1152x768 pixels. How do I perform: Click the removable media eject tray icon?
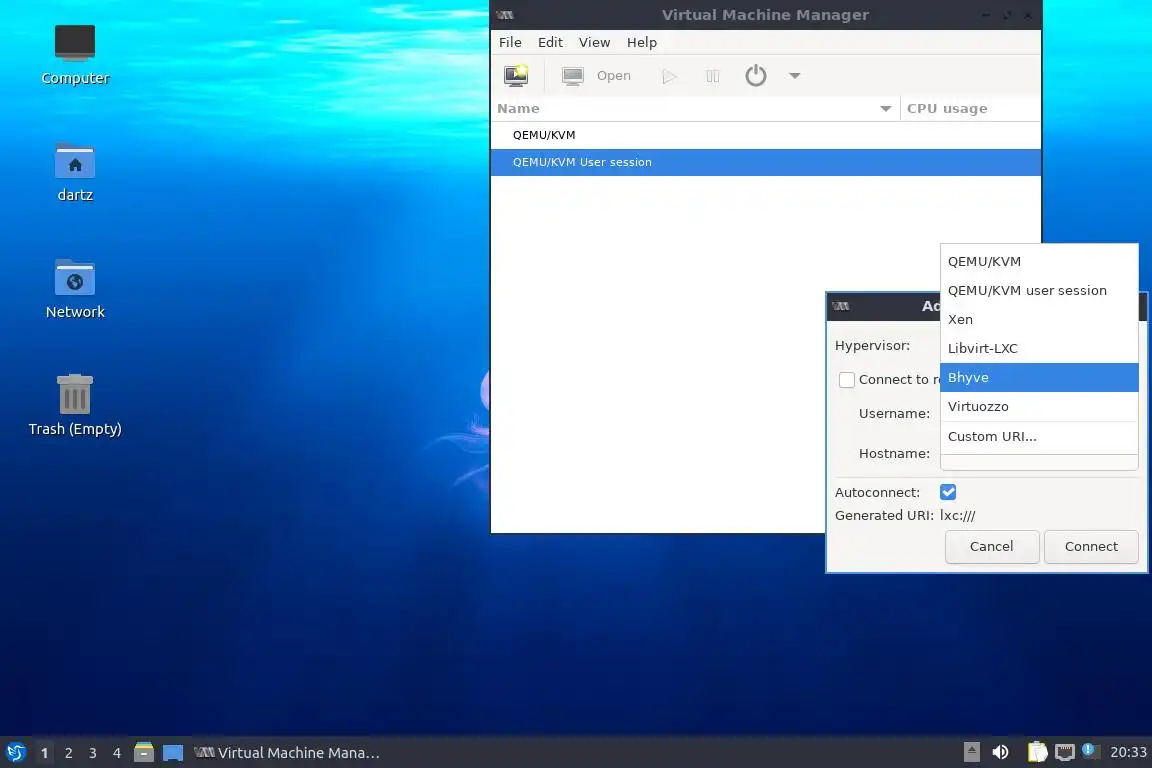click(x=971, y=752)
